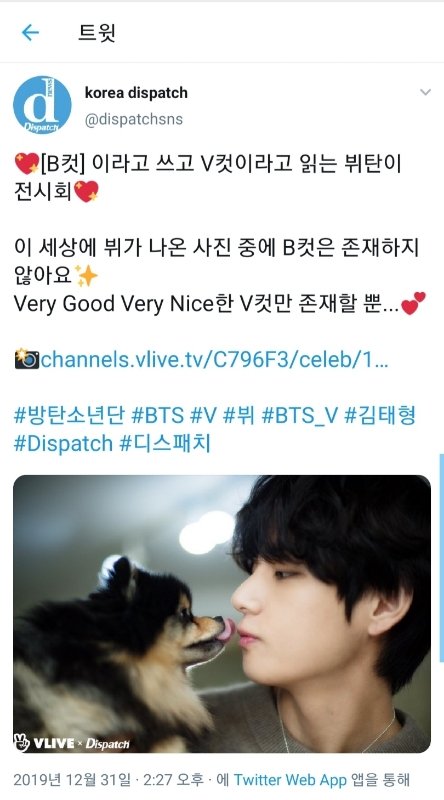Open the #BTS hashtag

point(158,415)
